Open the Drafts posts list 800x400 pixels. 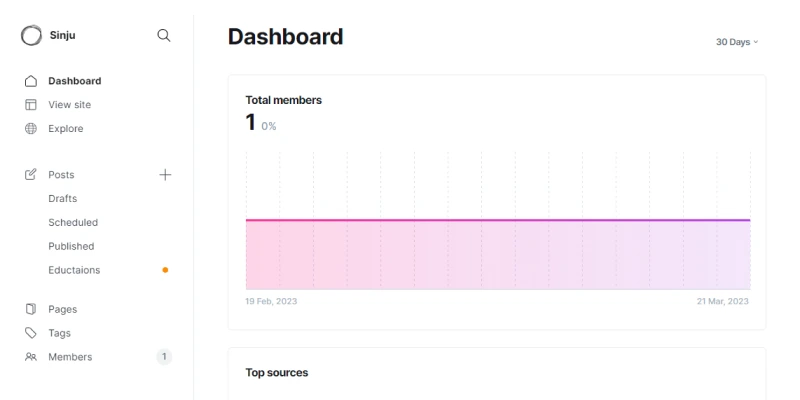point(62,199)
